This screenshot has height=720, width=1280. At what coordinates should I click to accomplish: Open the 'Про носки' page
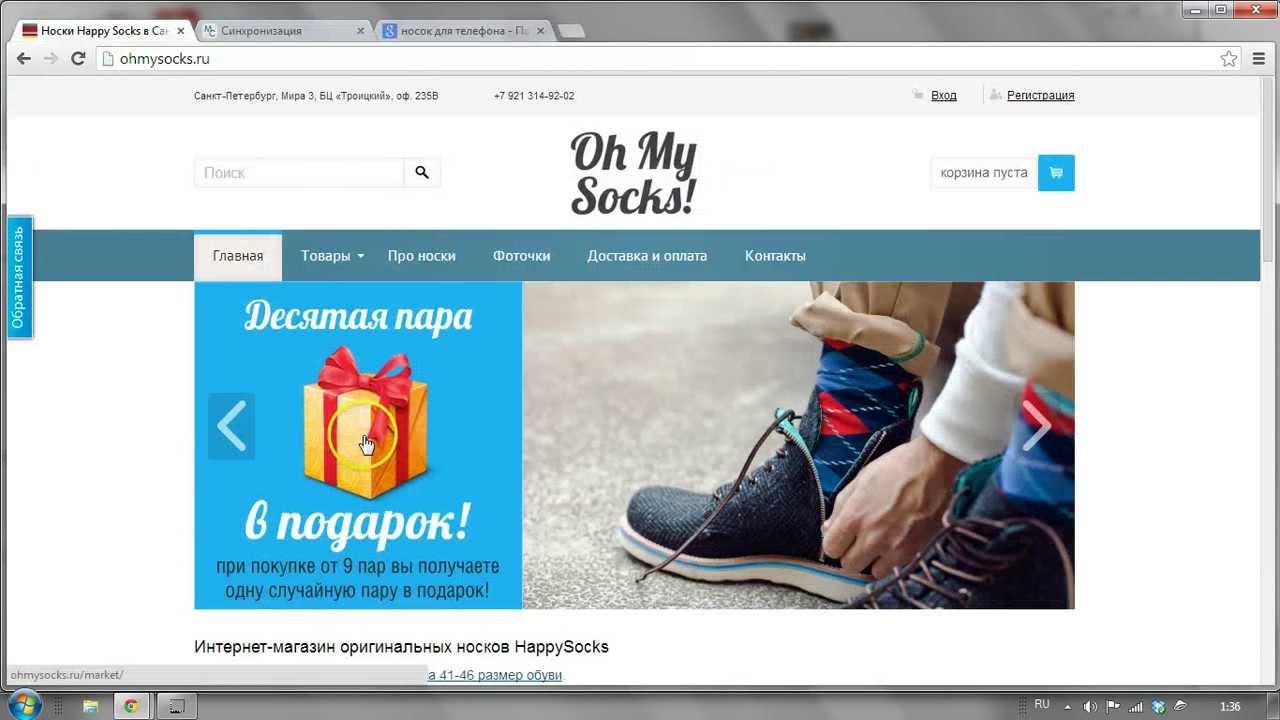pyautogui.click(x=422, y=256)
